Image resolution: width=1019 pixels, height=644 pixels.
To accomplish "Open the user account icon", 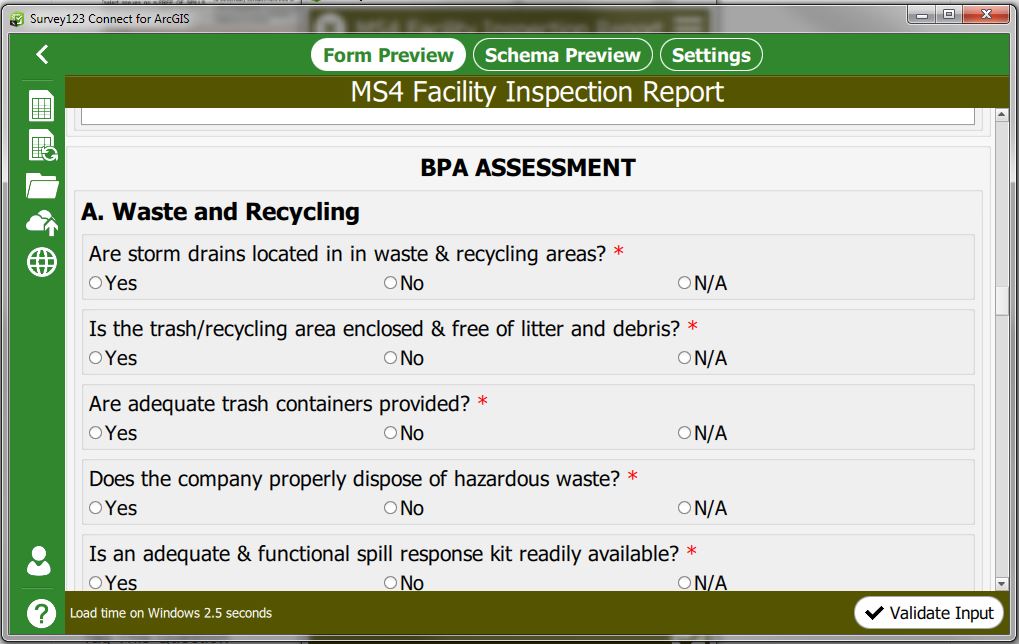I will [x=39, y=561].
